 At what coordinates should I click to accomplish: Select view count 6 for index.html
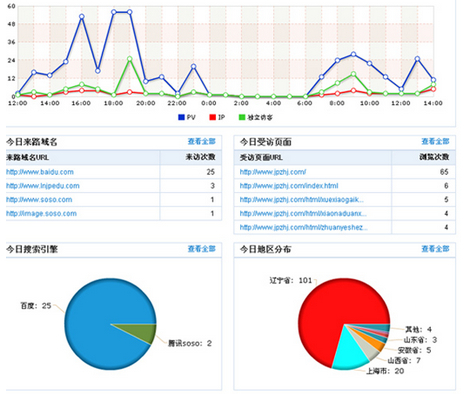point(446,186)
